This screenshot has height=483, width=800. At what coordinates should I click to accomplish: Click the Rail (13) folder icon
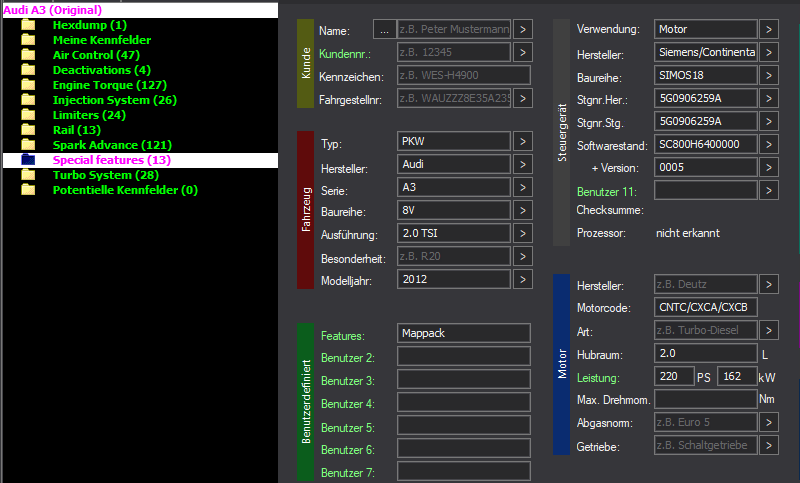[x=29, y=130]
